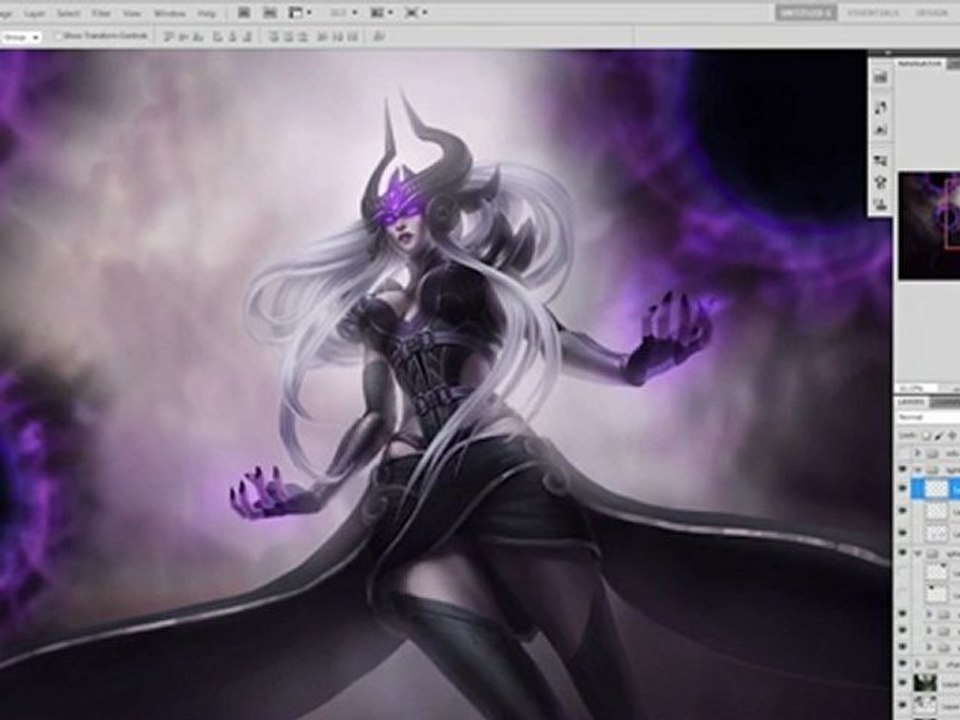Image resolution: width=960 pixels, height=720 pixels.
Task: Open the topmost collapsed panel dock icon
Action: [x=880, y=77]
